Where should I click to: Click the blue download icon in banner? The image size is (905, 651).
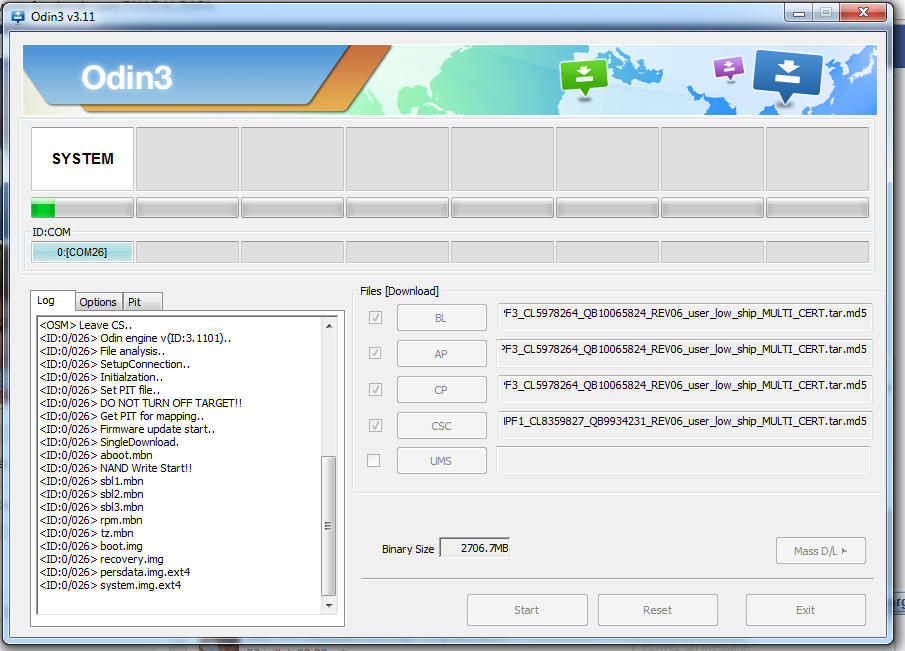pos(787,76)
